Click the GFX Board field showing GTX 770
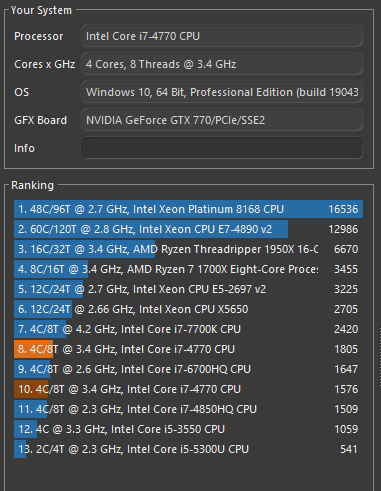 pyautogui.click(x=222, y=120)
